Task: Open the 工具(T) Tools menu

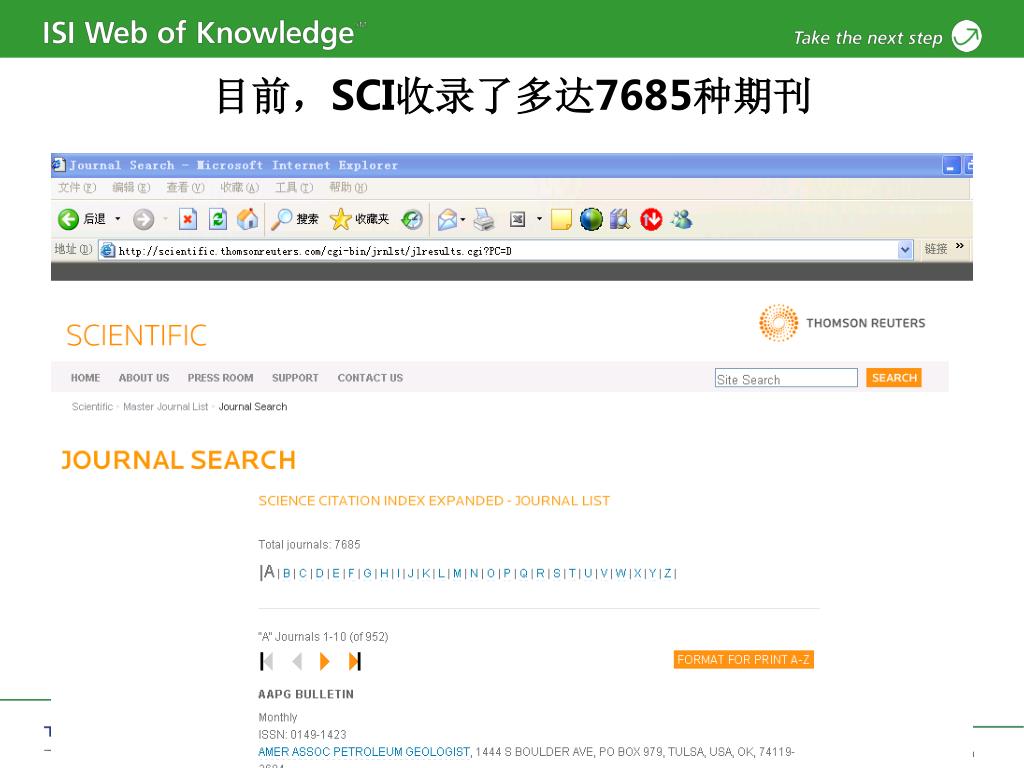Action: tap(294, 187)
